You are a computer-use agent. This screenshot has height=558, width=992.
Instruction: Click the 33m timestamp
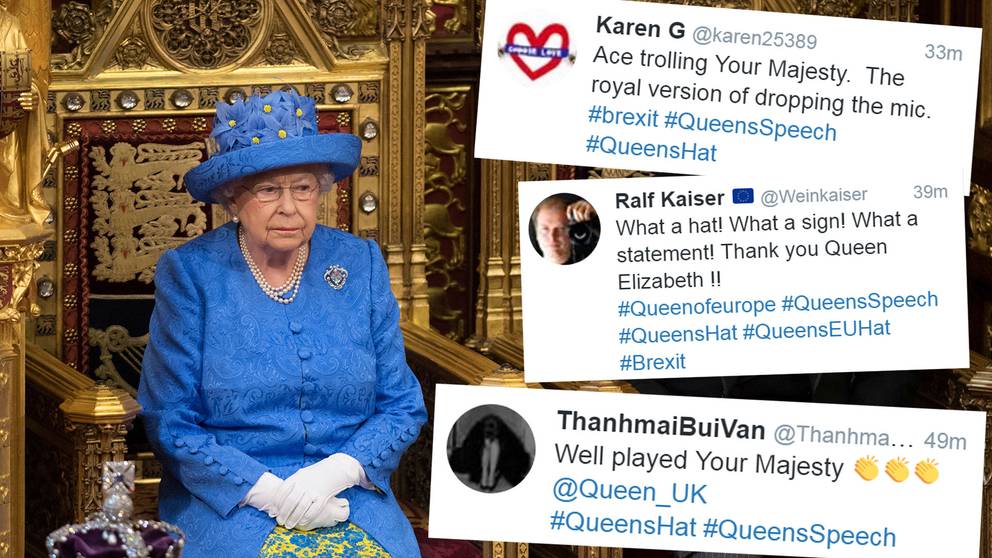943,53
